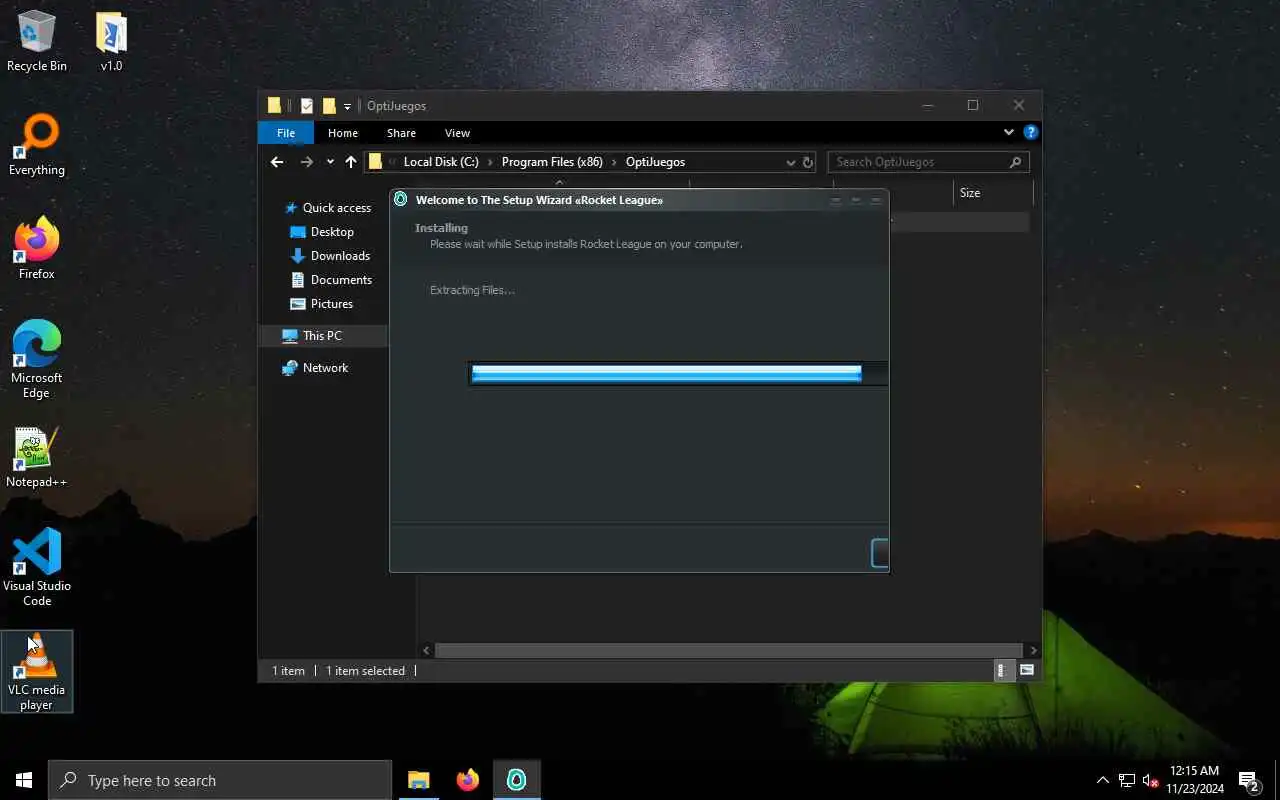Refresh the OptiJuegos folder view
This screenshot has width=1280, height=800.
pyautogui.click(x=808, y=162)
